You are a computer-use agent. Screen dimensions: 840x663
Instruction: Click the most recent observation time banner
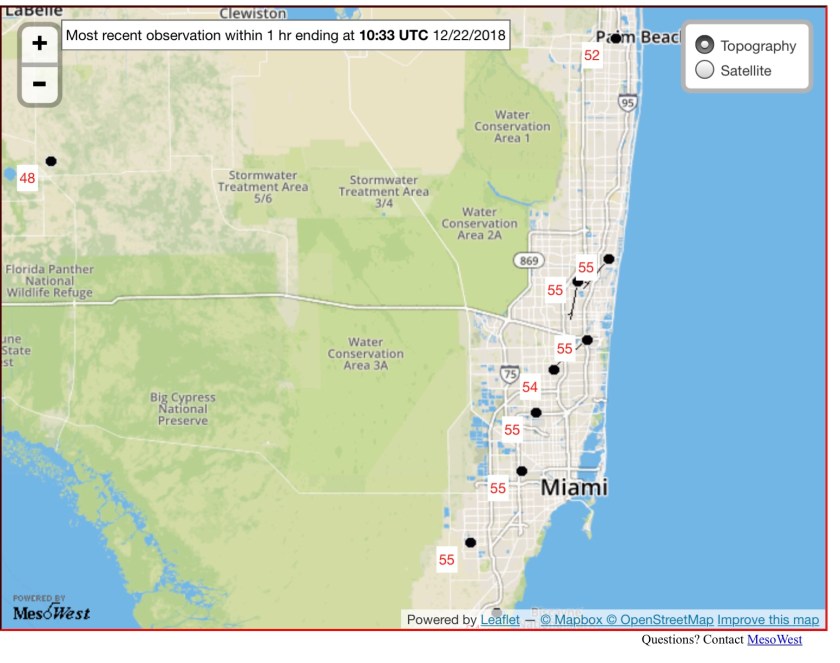[x=285, y=35]
